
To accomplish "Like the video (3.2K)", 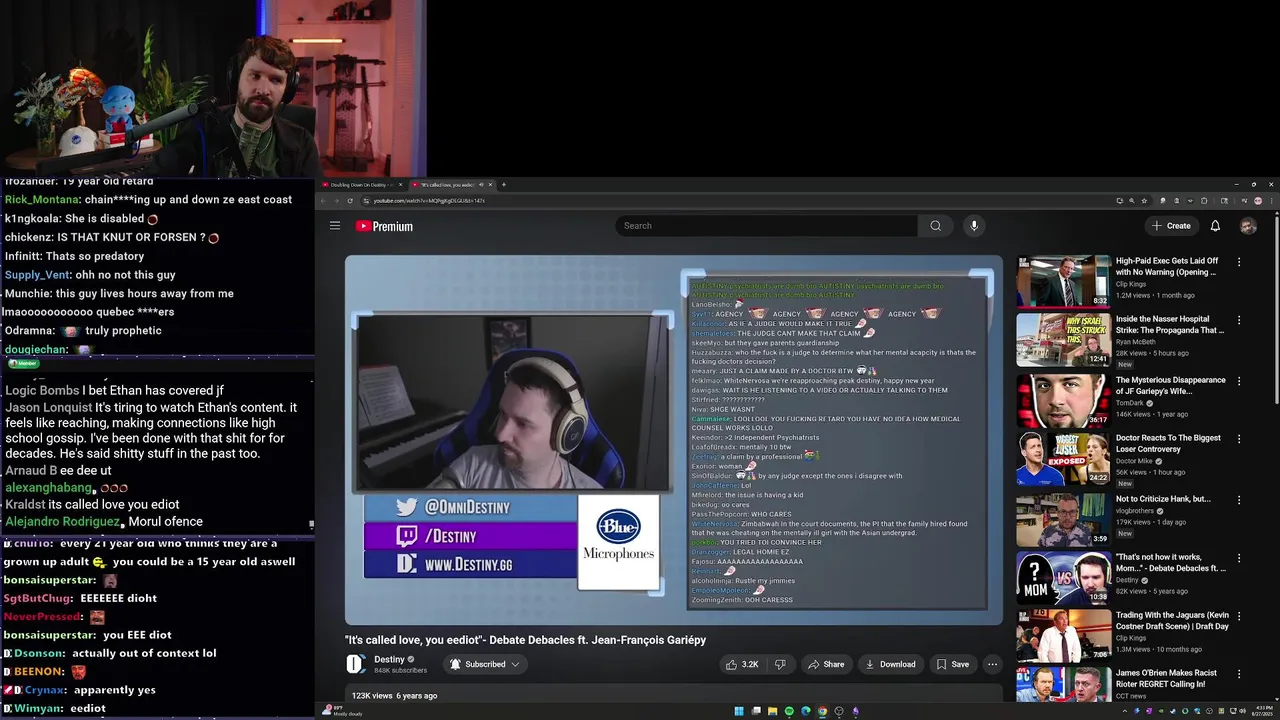I will 742,664.
